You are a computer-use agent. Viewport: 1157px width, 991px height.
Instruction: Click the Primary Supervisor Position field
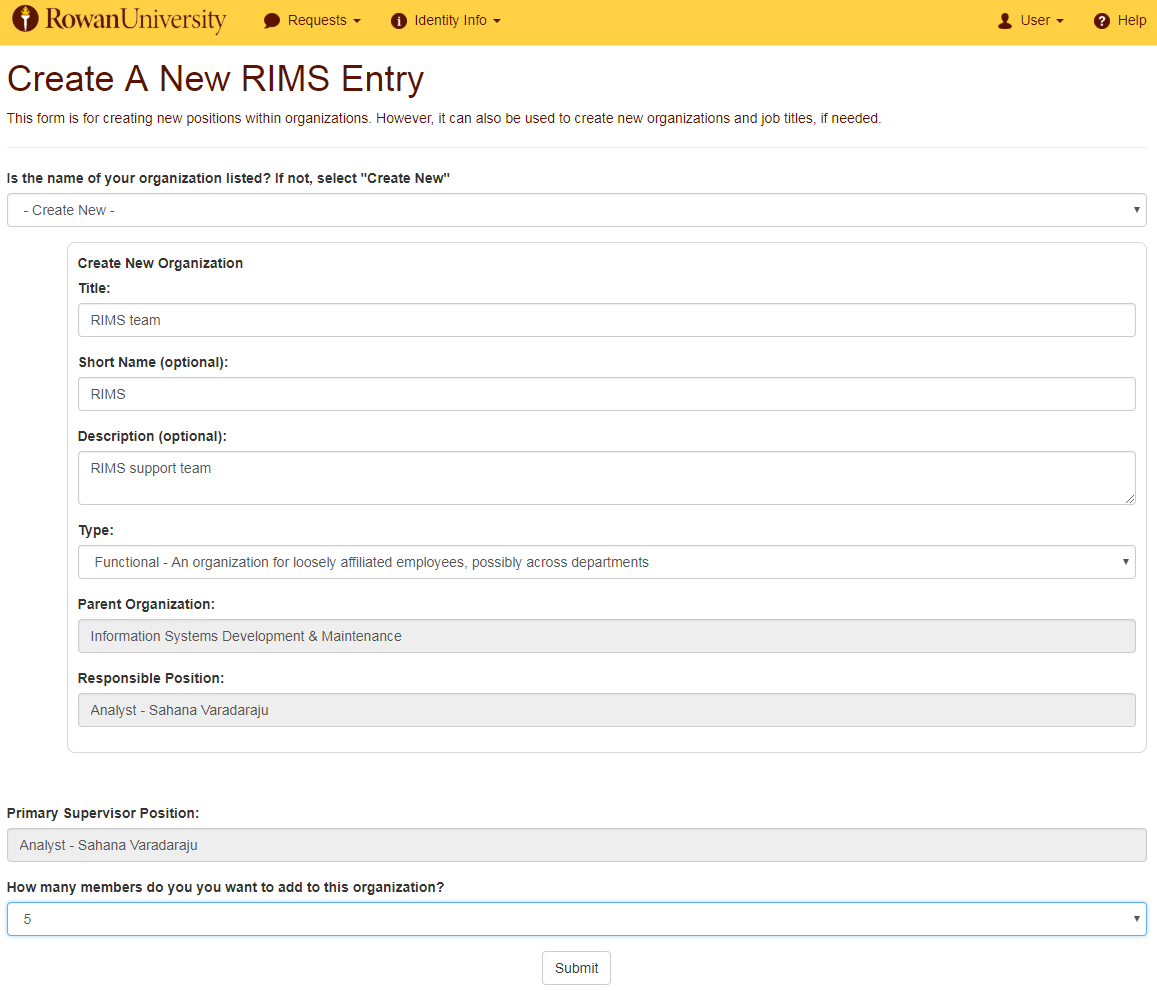(x=576, y=845)
